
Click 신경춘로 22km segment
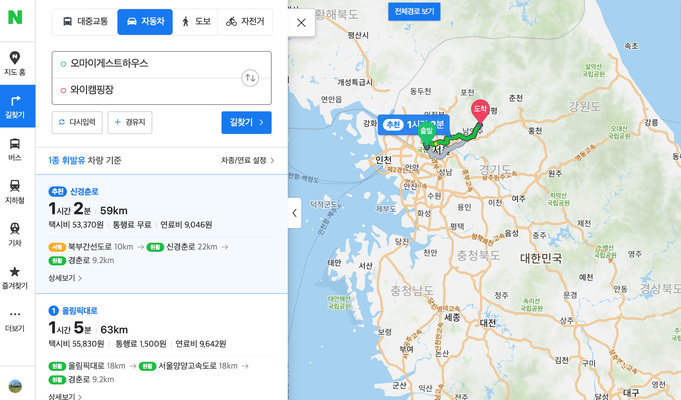(x=182, y=247)
